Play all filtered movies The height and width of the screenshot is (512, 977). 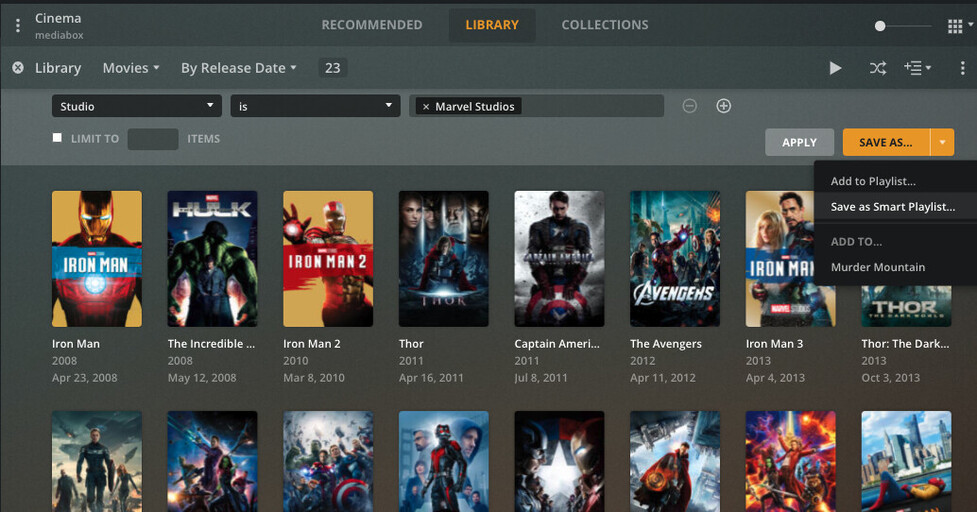[x=836, y=68]
